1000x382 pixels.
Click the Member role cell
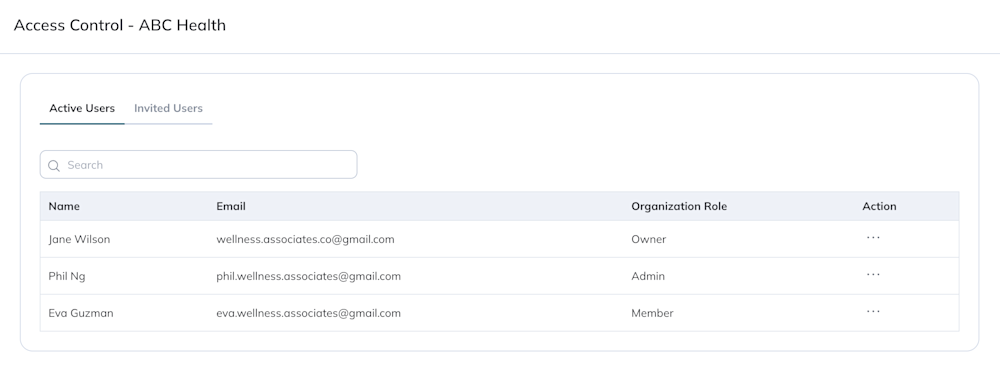click(652, 313)
